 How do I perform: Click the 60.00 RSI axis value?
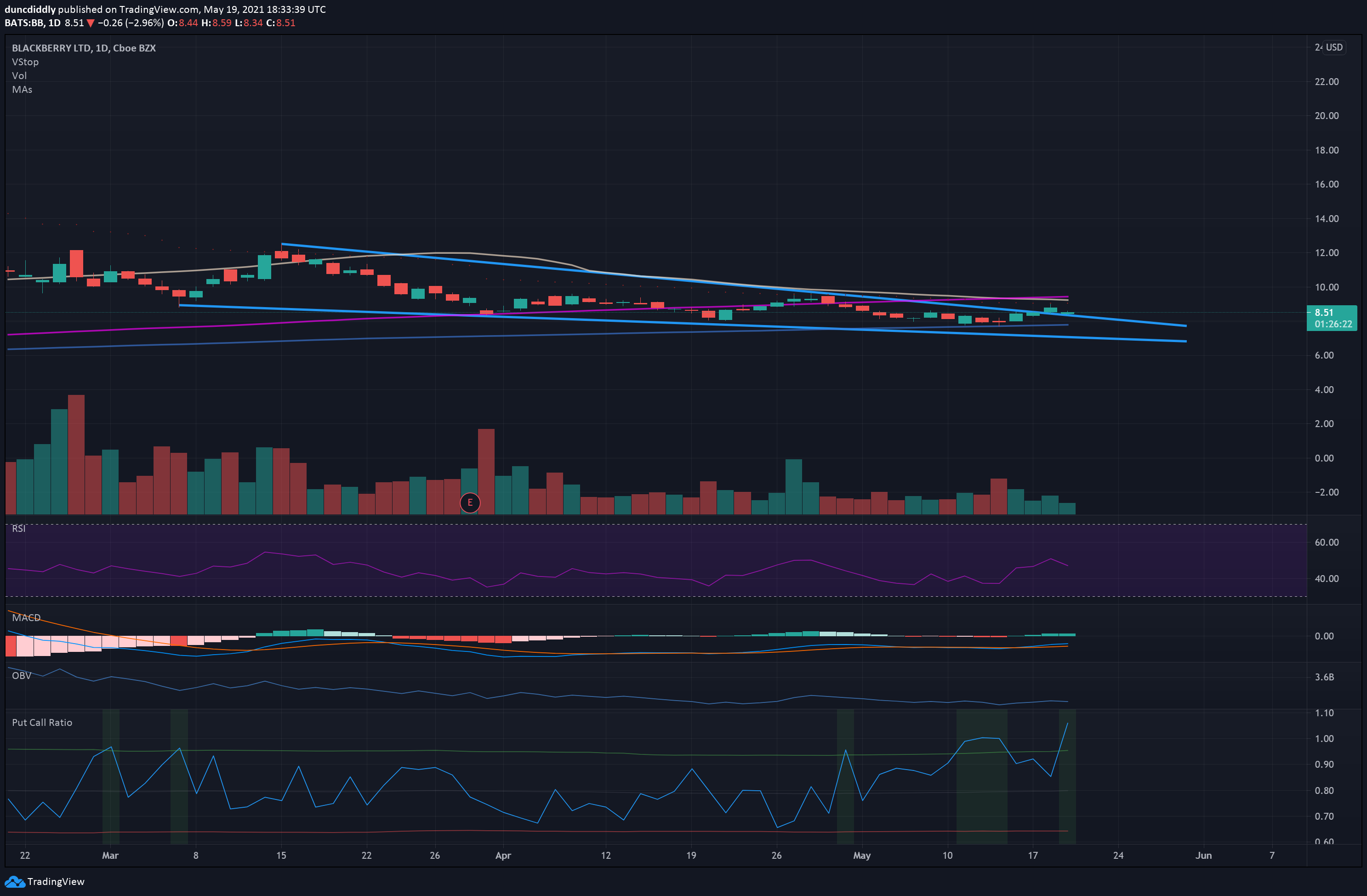pos(1327,542)
